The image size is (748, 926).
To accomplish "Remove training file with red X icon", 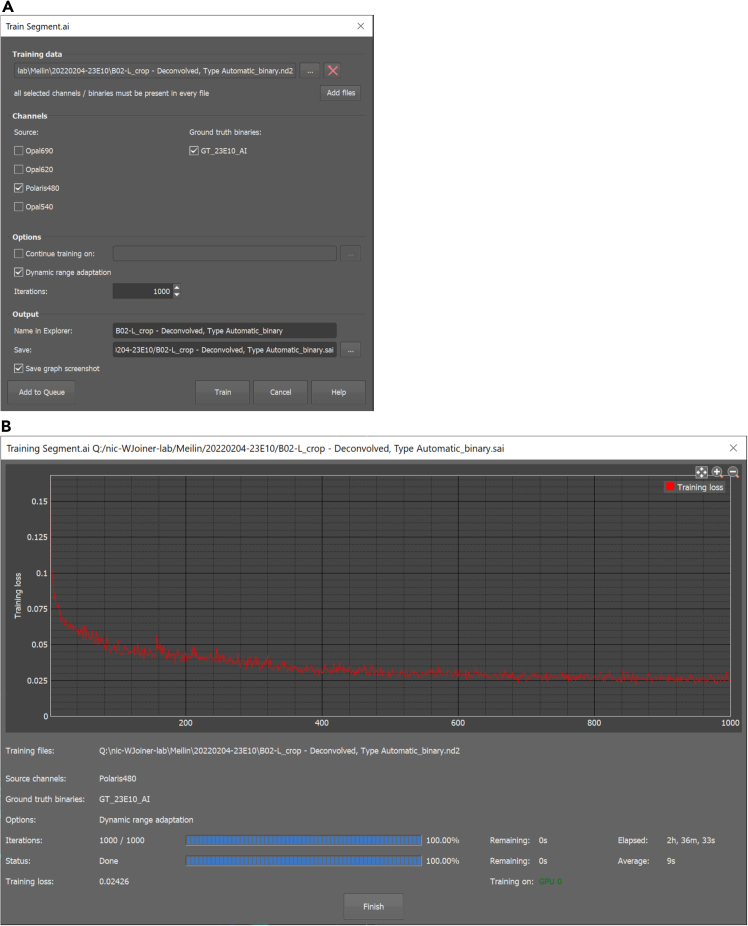I will (x=333, y=71).
